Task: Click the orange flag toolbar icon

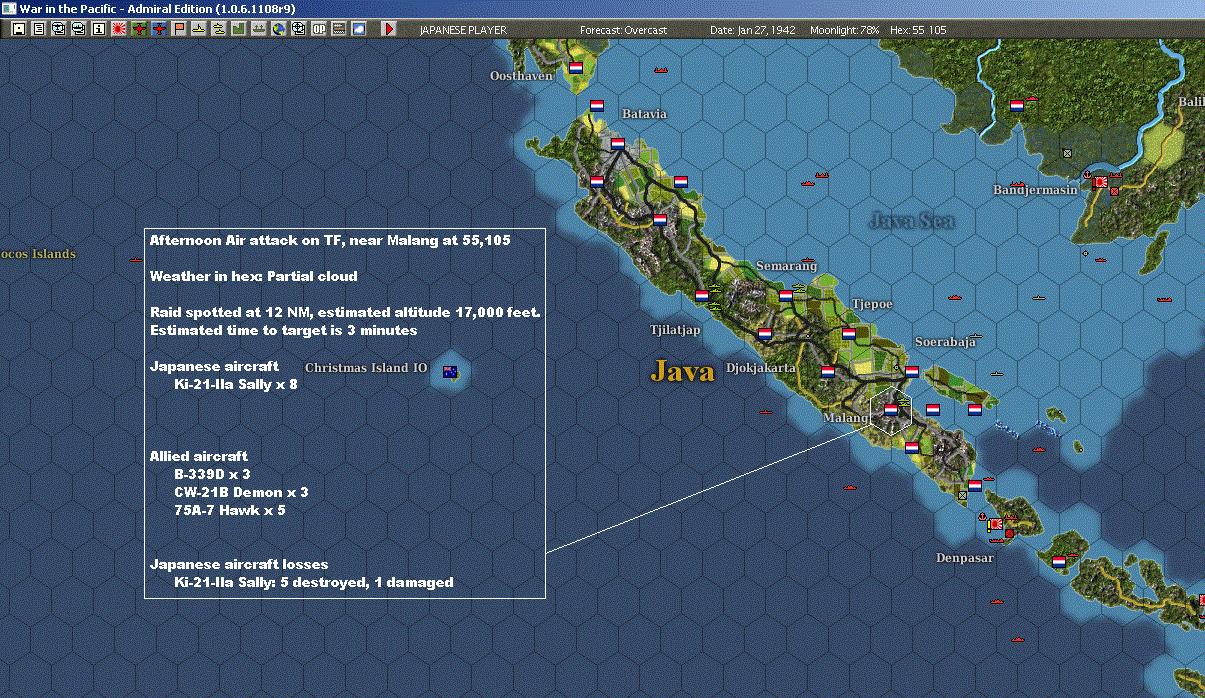Action: pos(179,29)
